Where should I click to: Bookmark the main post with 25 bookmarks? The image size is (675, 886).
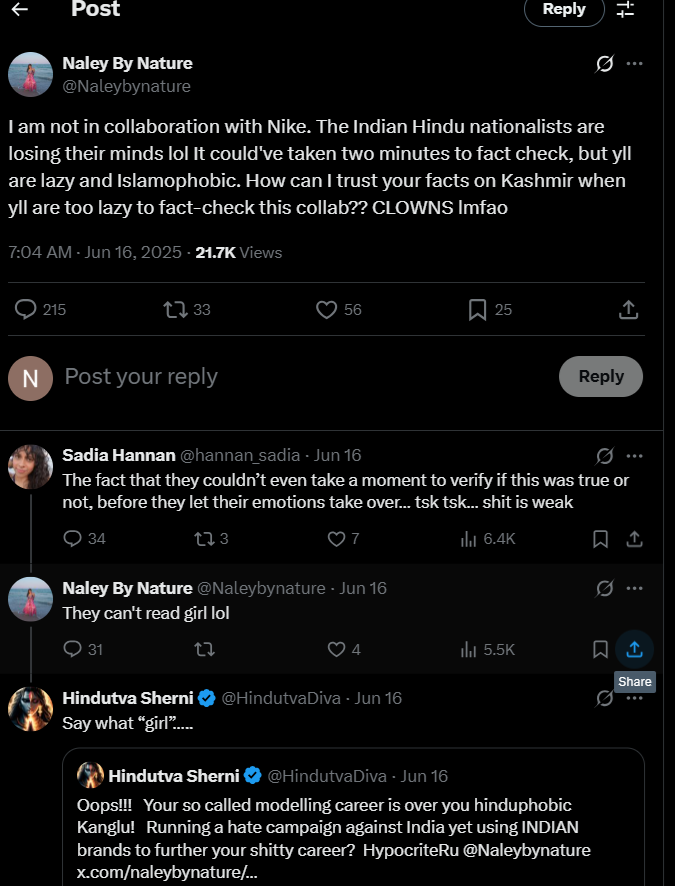tap(478, 310)
